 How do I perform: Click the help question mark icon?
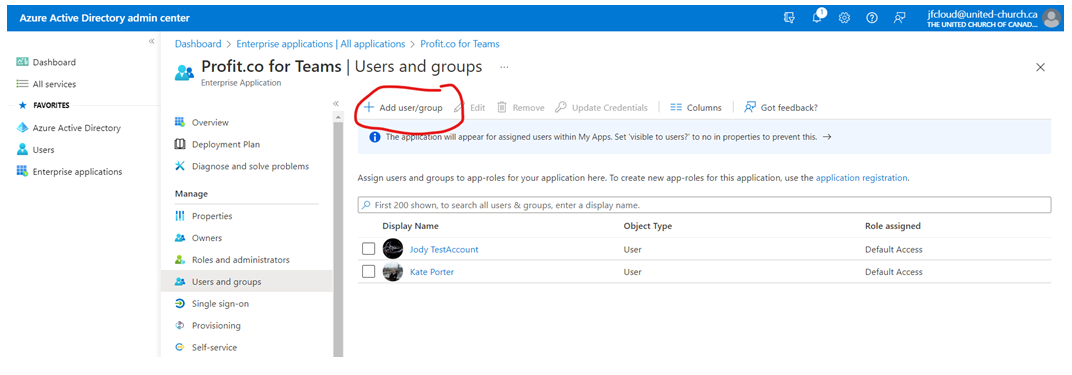(x=872, y=18)
